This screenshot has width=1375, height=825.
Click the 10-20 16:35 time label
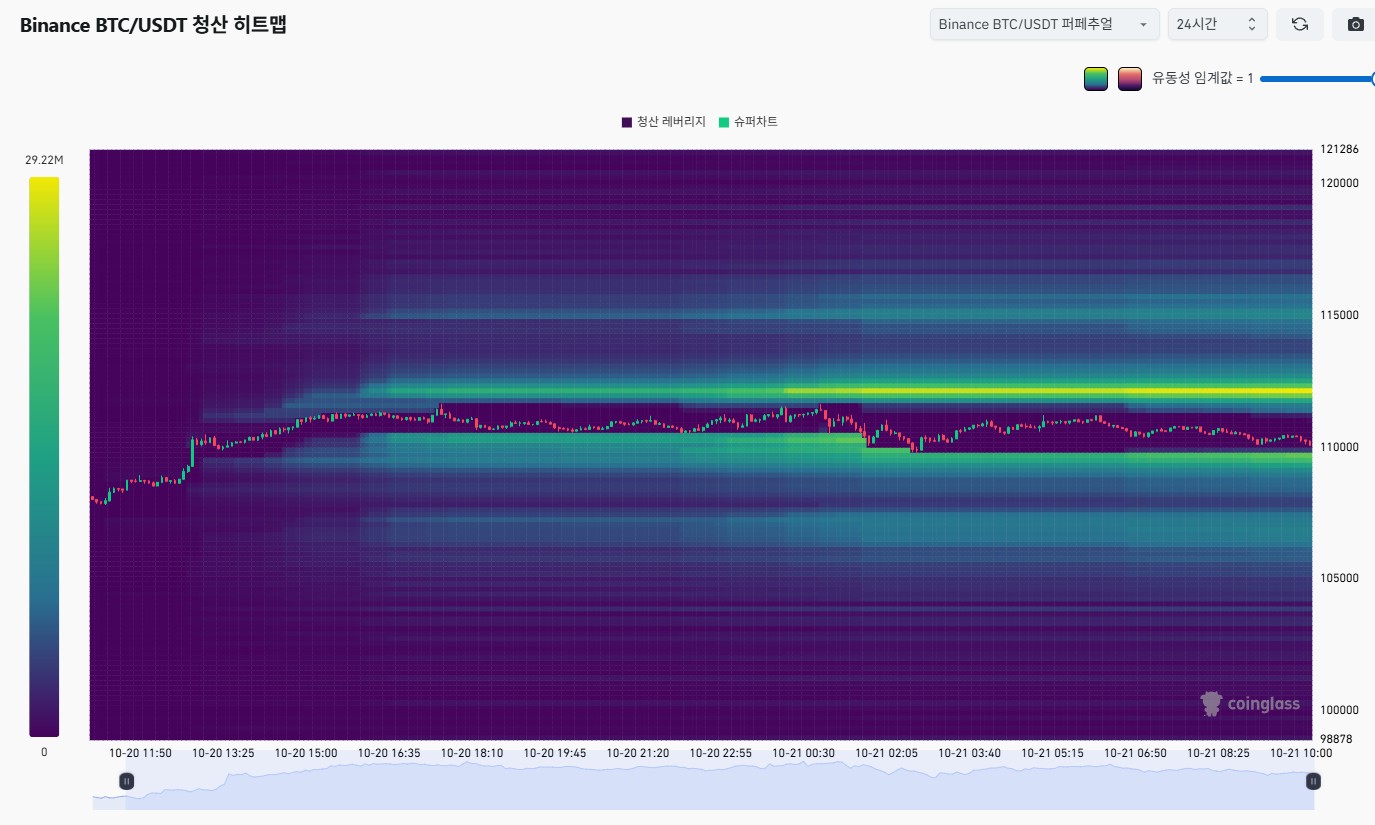tap(389, 753)
